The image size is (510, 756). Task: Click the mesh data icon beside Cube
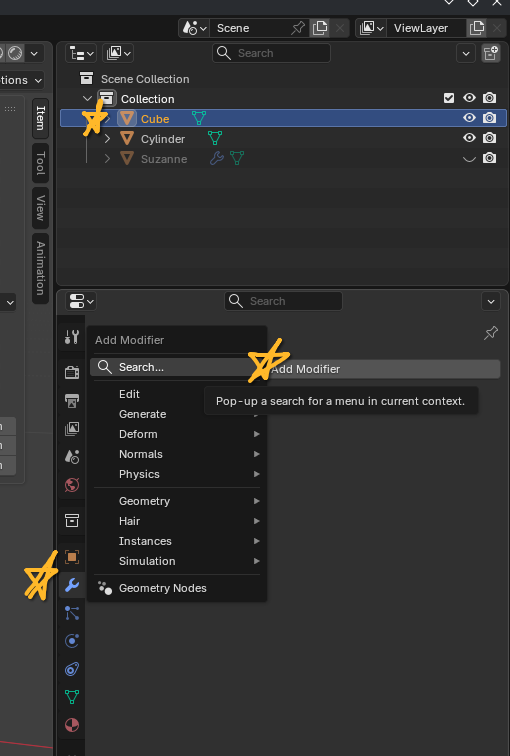[x=199, y=118]
